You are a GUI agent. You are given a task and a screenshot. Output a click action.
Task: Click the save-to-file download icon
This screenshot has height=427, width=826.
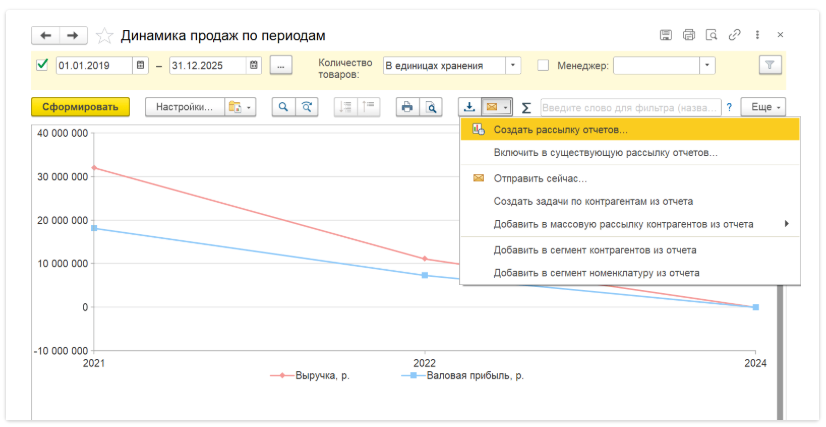coord(469,107)
